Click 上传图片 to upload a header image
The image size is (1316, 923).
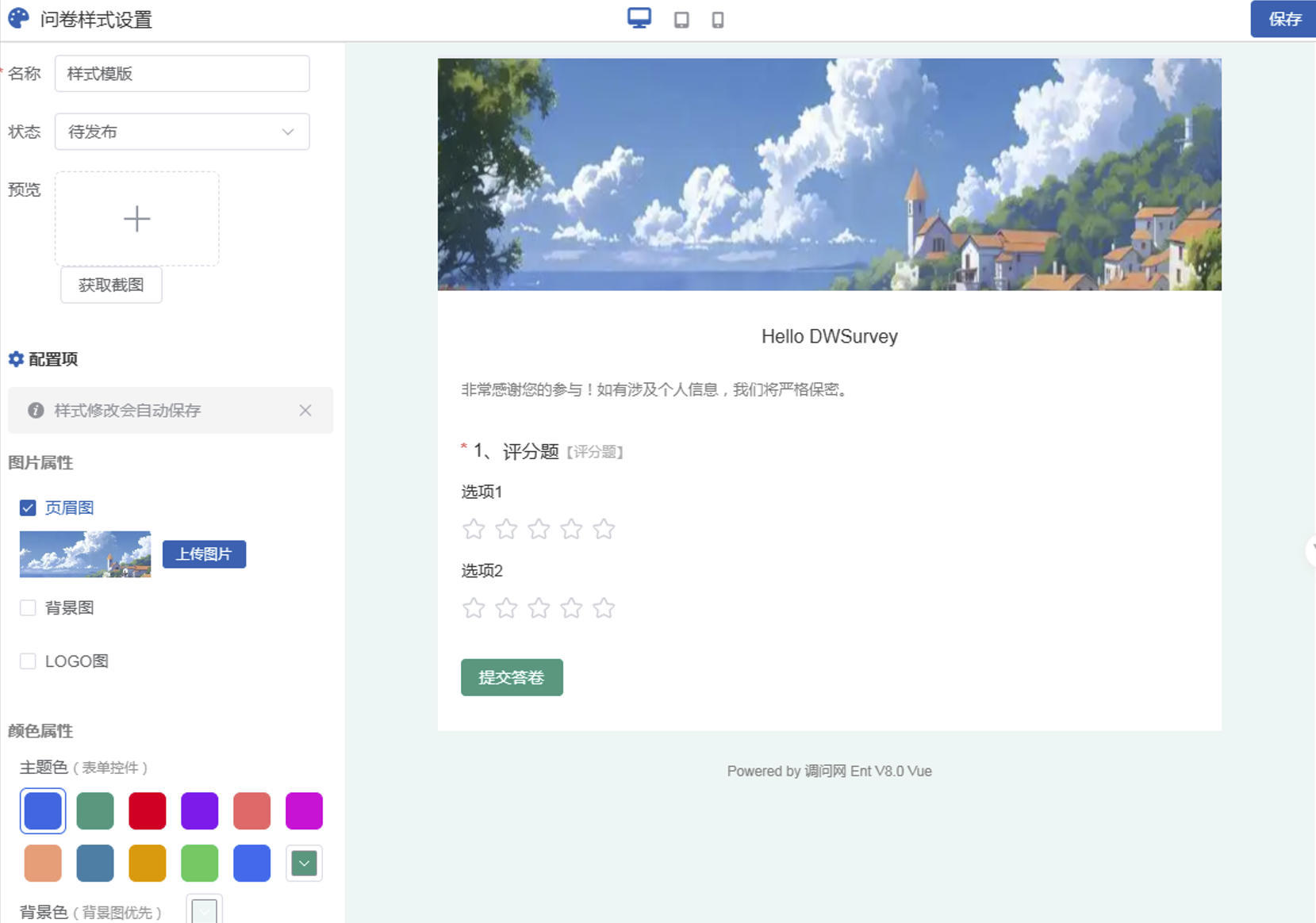[204, 554]
